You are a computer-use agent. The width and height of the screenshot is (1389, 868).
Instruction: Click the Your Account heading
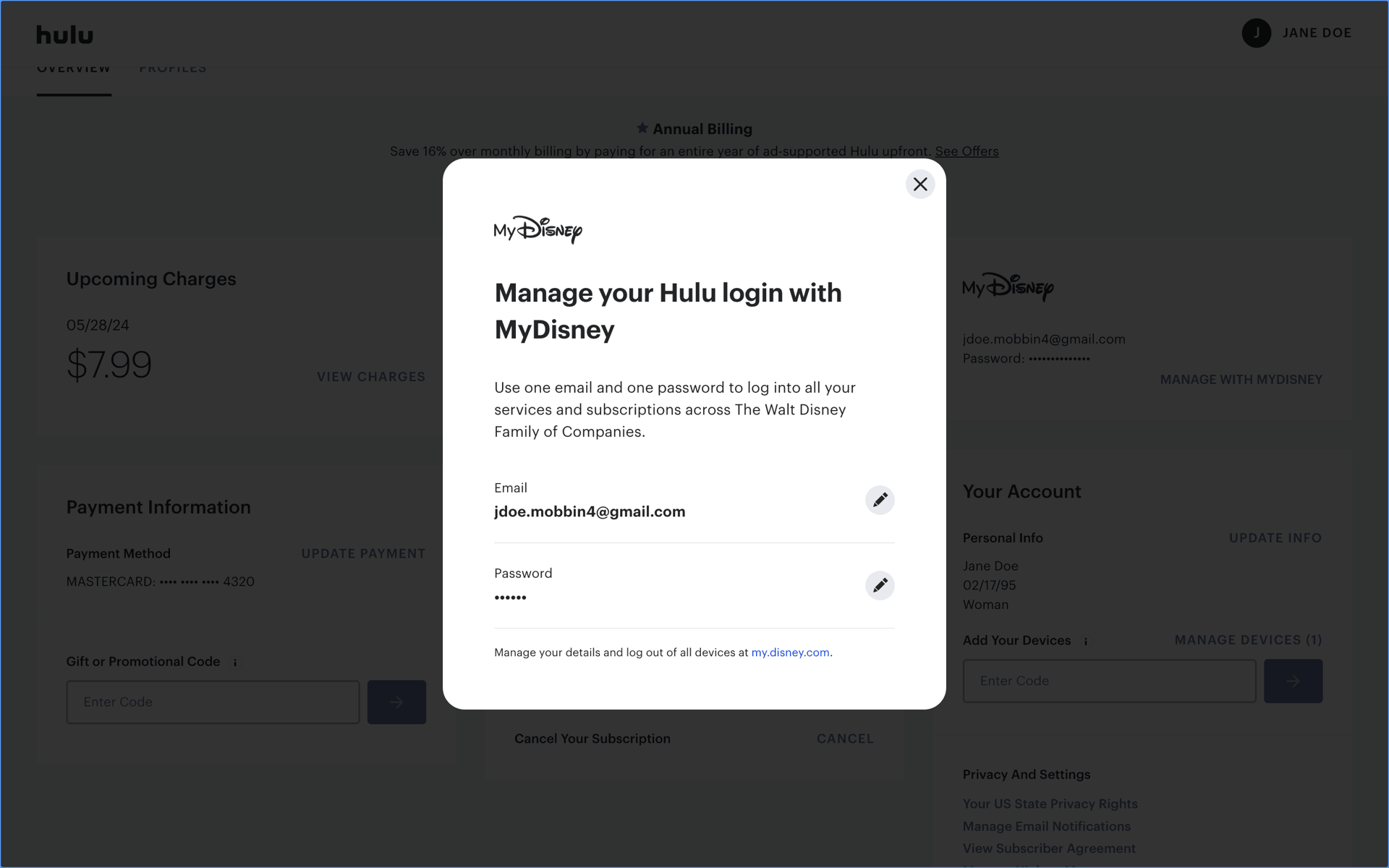[1021, 492]
